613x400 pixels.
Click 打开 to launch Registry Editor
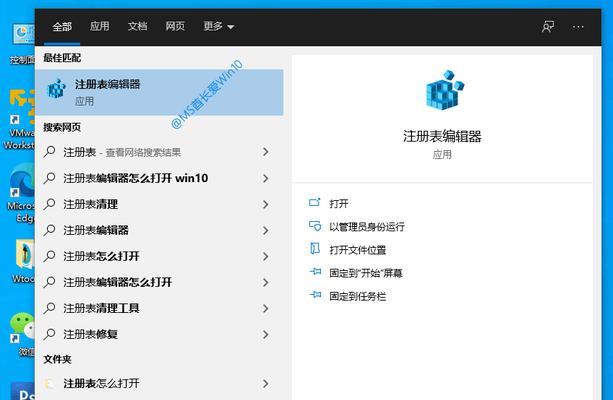point(339,204)
